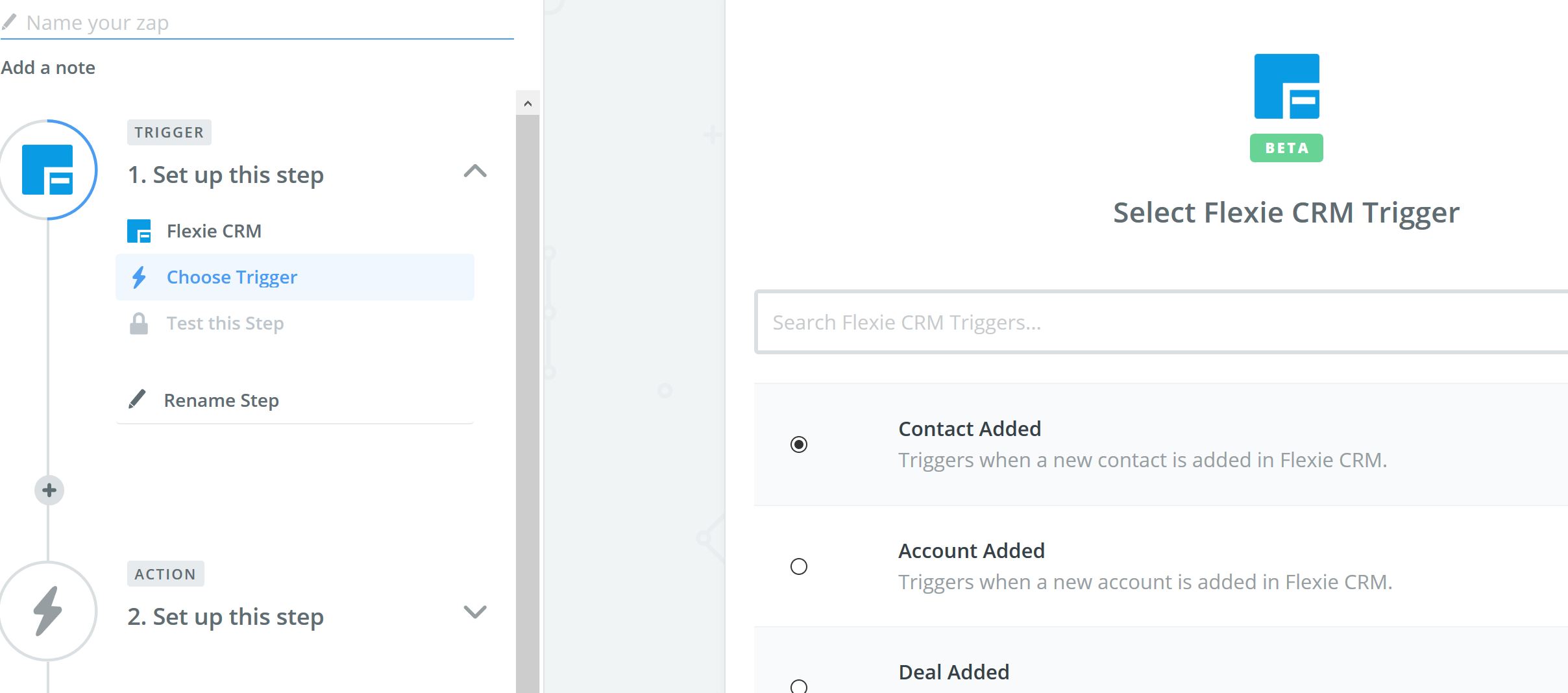Click the Contact Added trigger title

click(x=970, y=429)
